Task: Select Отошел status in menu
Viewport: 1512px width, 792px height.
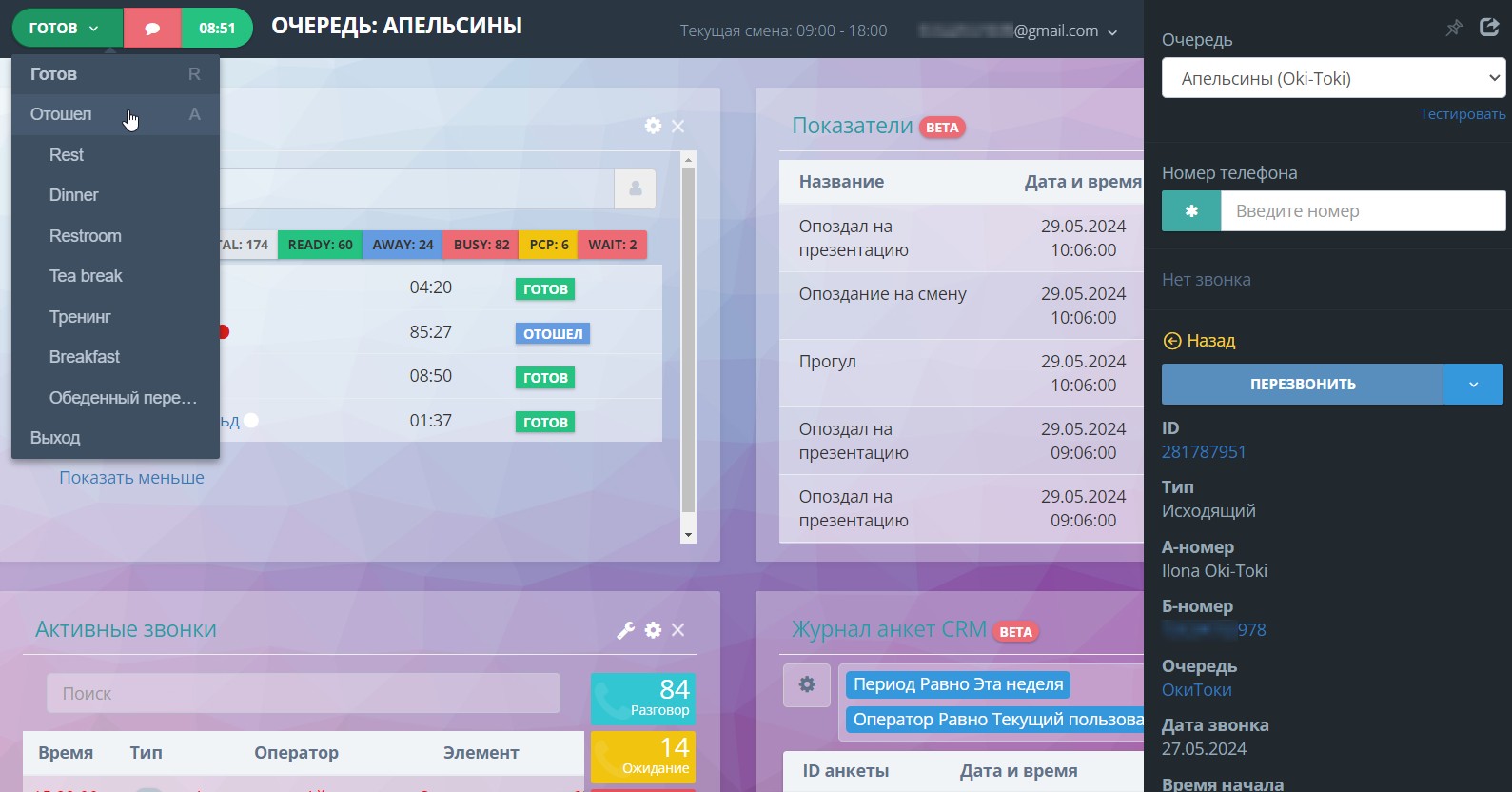Action: (x=115, y=114)
